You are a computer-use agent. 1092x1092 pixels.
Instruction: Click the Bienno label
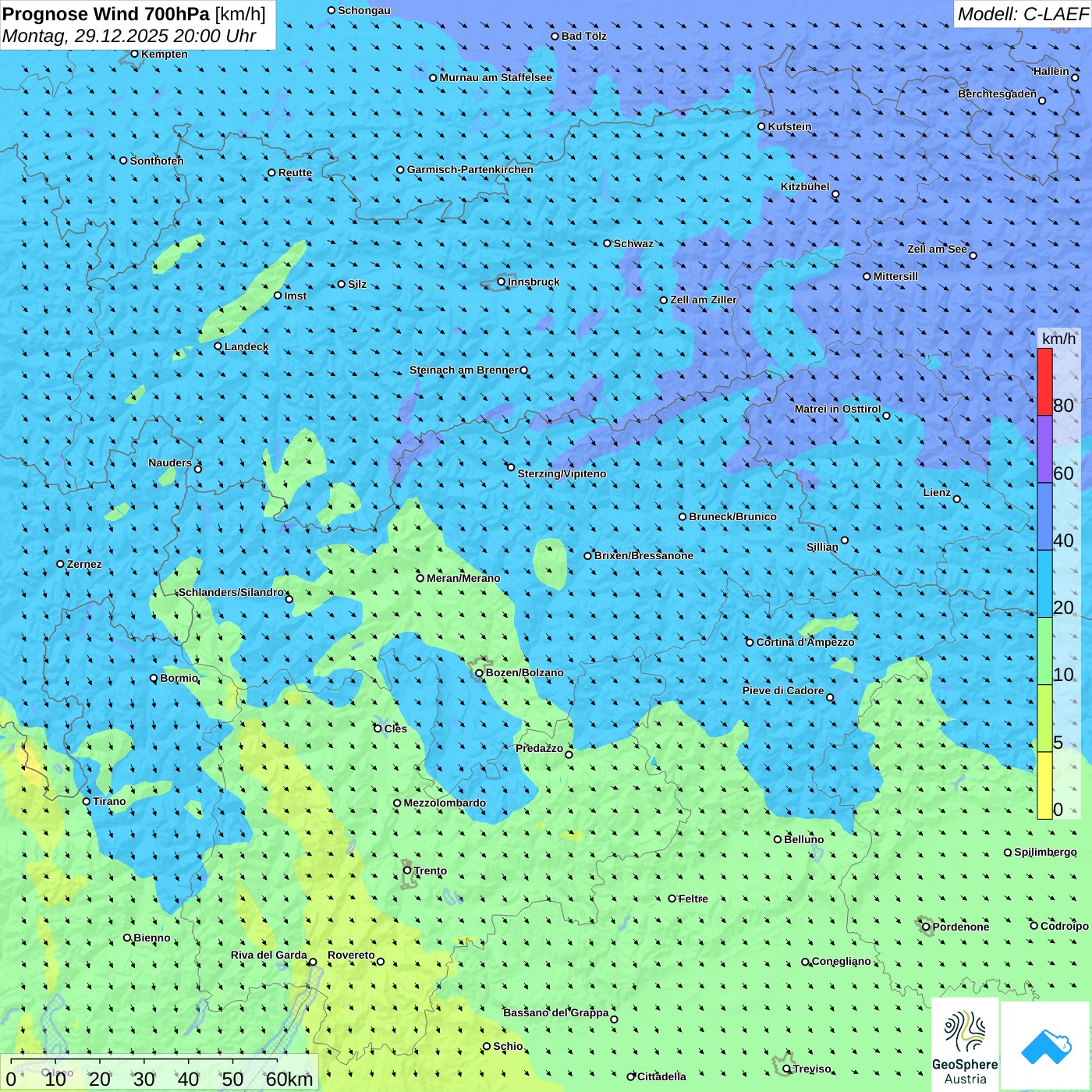coord(152,938)
